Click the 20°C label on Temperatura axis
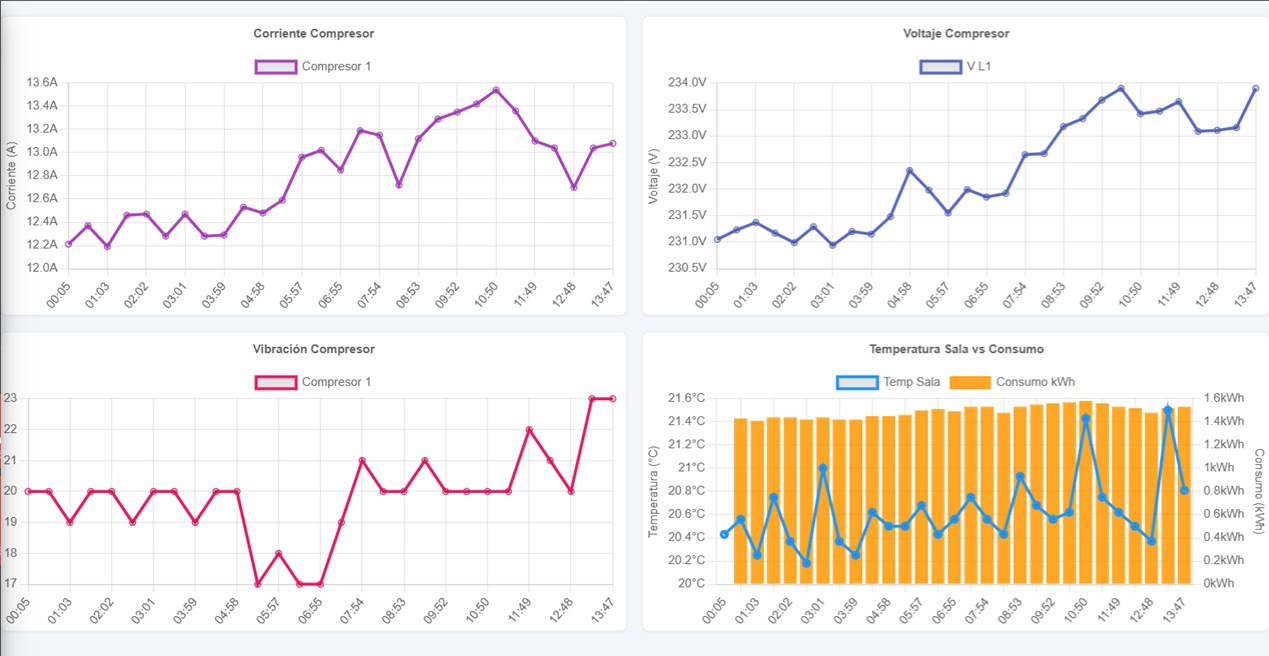Viewport: 1269px width, 656px height. pyautogui.click(x=691, y=584)
